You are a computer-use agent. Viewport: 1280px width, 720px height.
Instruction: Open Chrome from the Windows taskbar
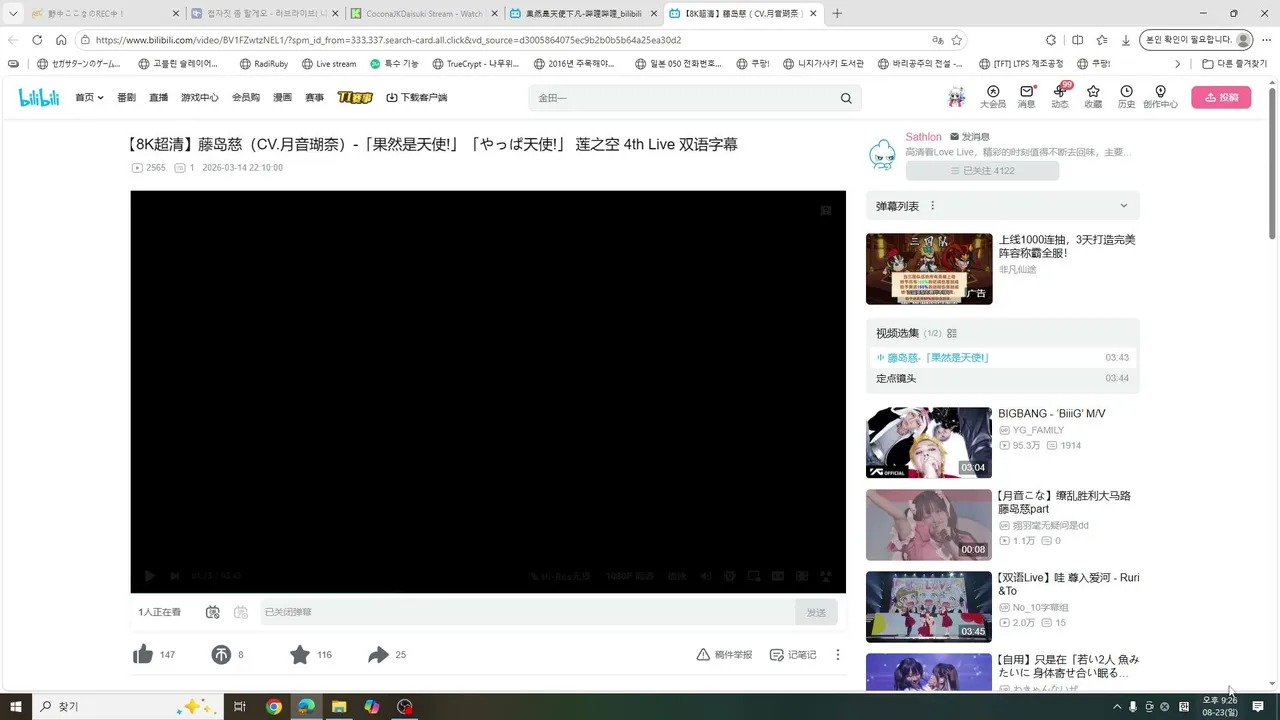[274, 706]
